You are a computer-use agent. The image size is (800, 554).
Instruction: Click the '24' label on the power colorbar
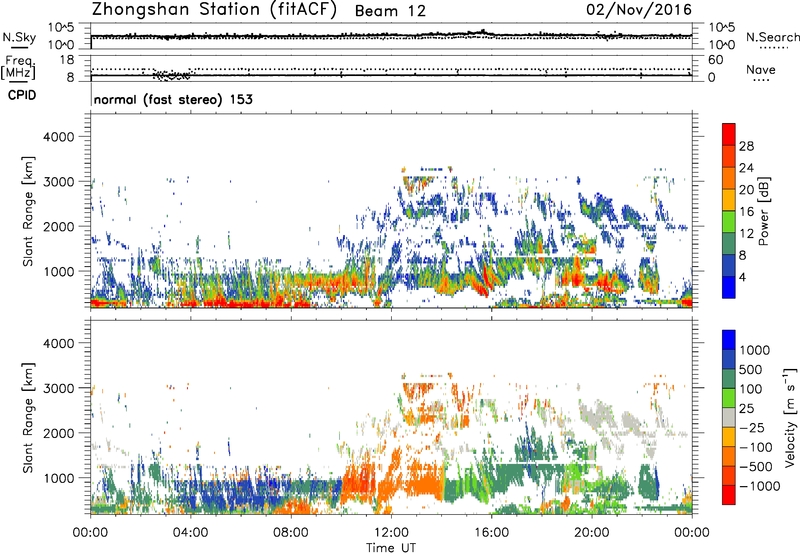(746, 168)
